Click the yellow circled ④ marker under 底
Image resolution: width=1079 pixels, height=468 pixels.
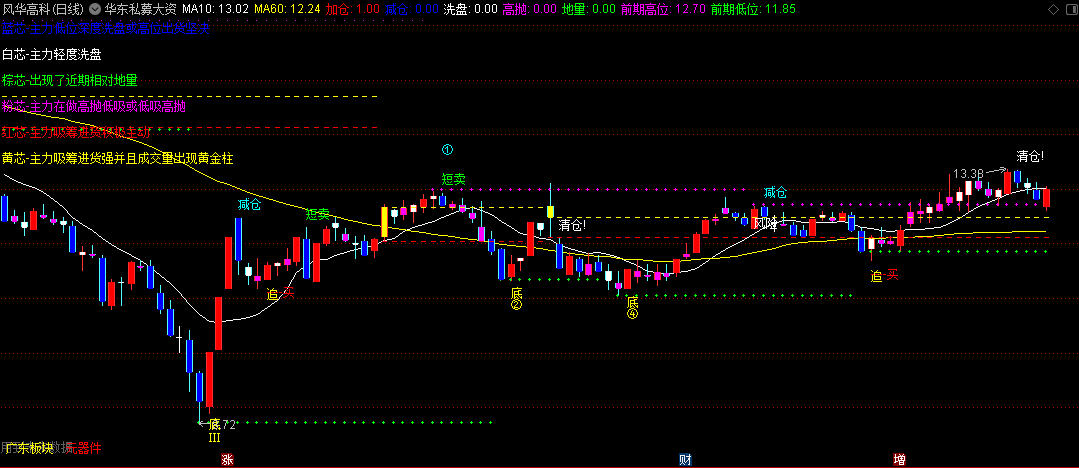632,314
